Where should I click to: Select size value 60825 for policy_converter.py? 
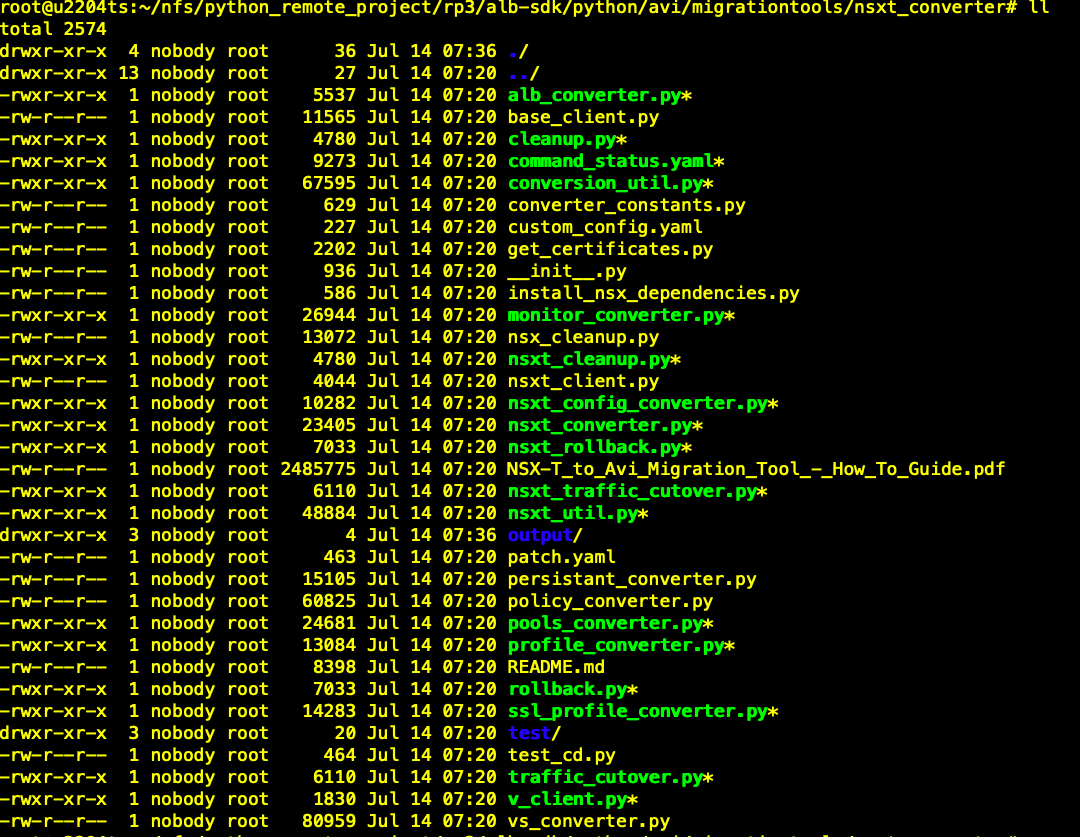click(x=329, y=601)
